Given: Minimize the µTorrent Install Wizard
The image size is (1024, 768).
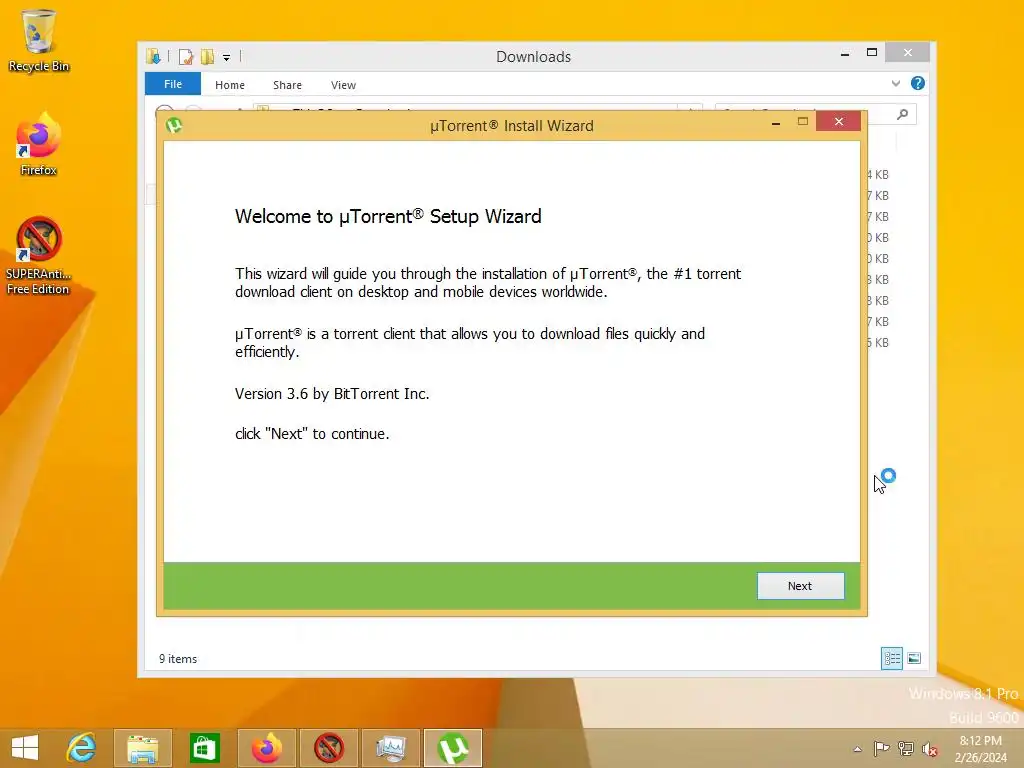Looking at the screenshot, I should point(776,123).
